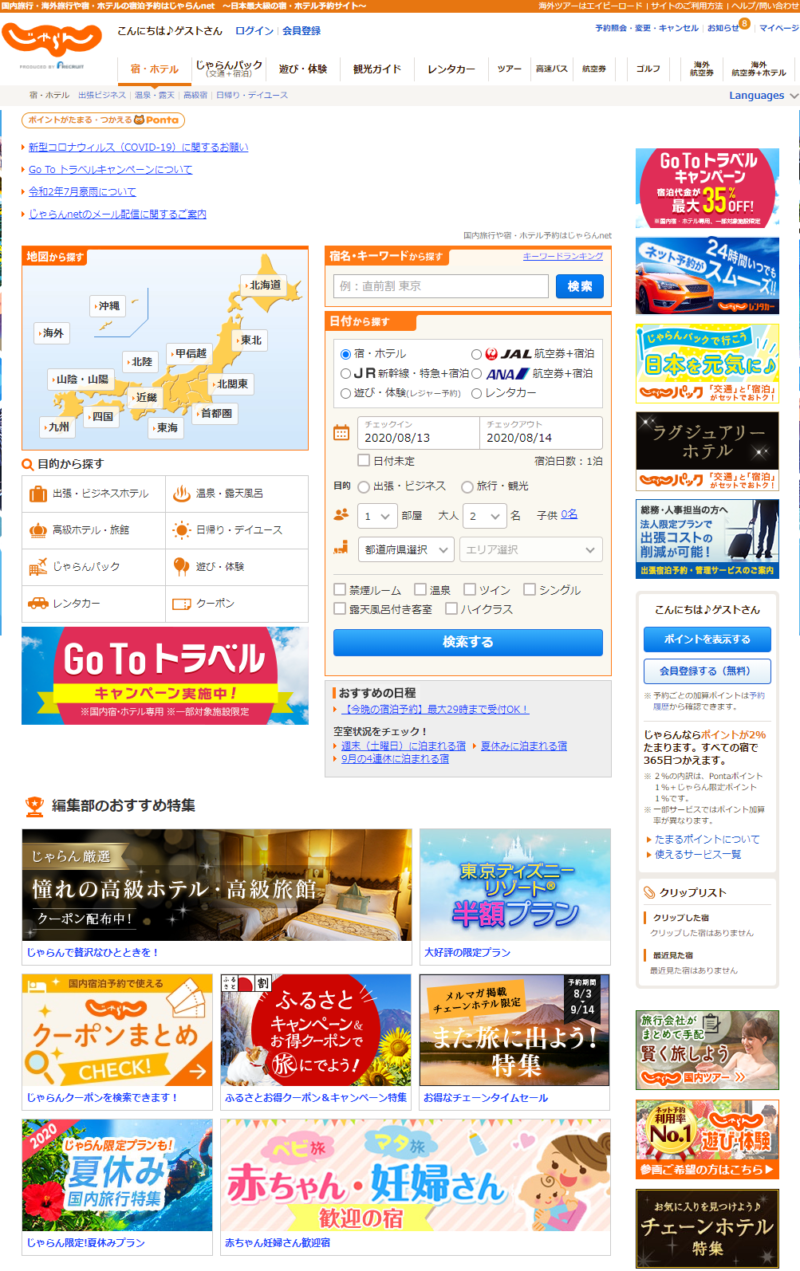Select the 宿・ホテル radio button

pyautogui.click(x=346, y=353)
